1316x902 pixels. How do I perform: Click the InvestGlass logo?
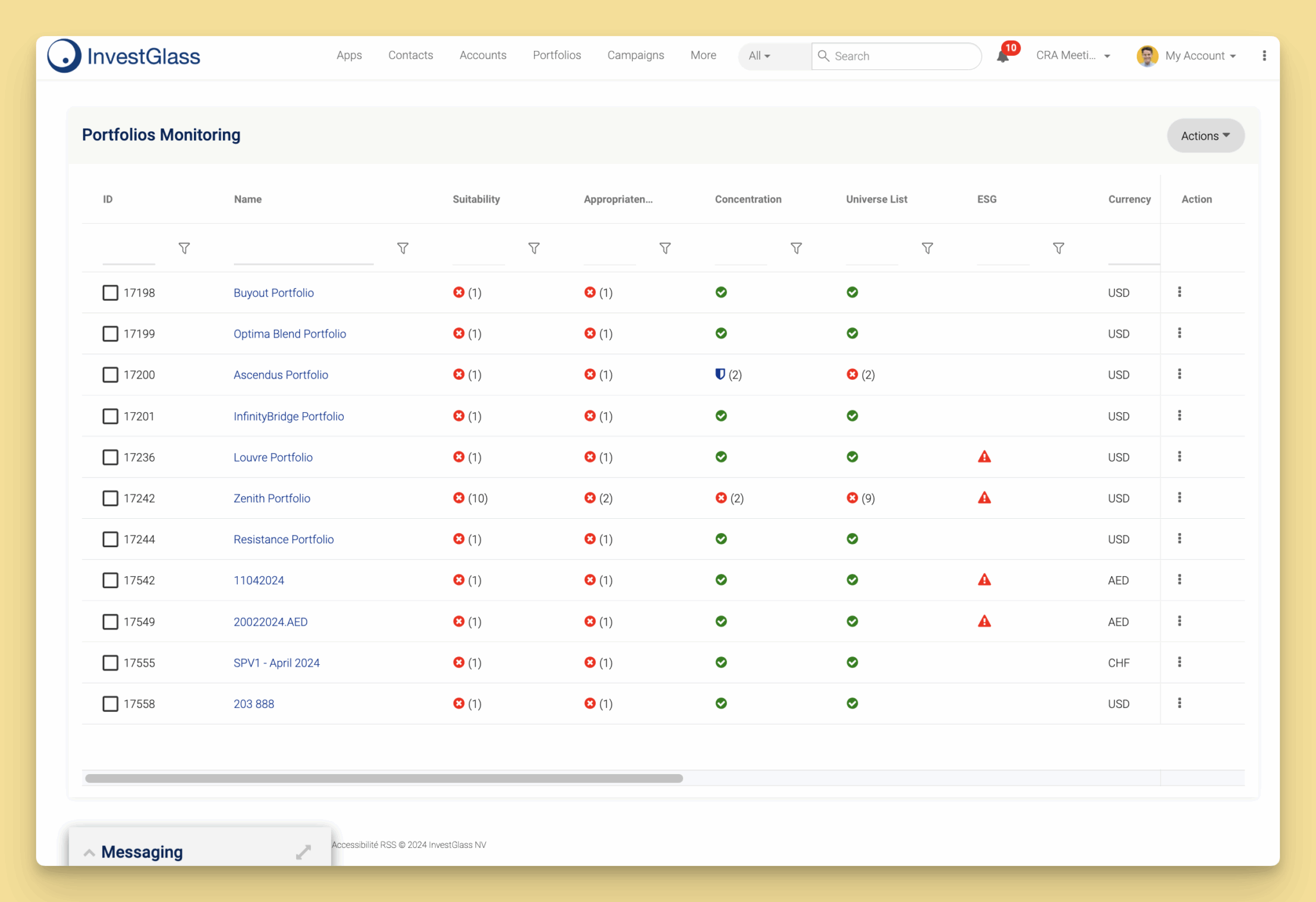(124, 56)
